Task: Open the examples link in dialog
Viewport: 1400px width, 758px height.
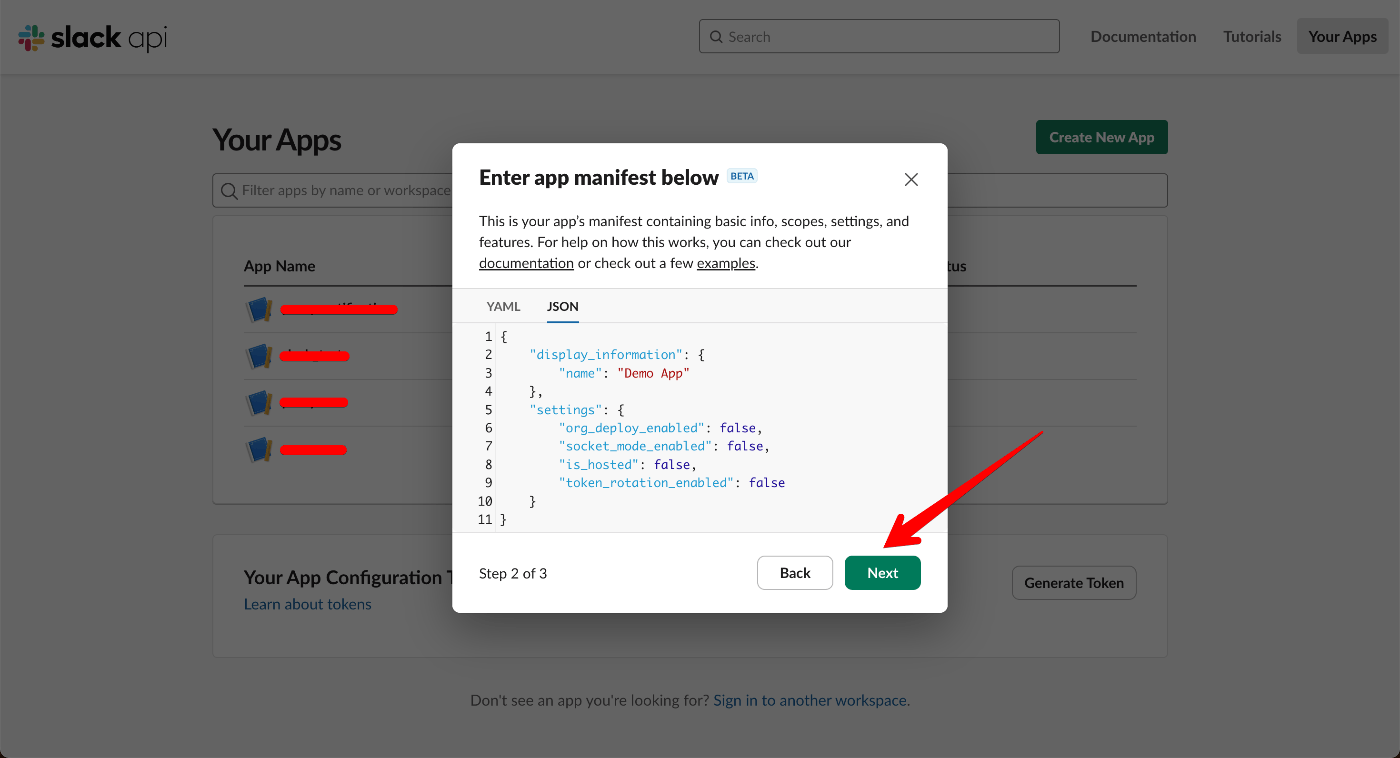Action: pyautogui.click(x=726, y=263)
